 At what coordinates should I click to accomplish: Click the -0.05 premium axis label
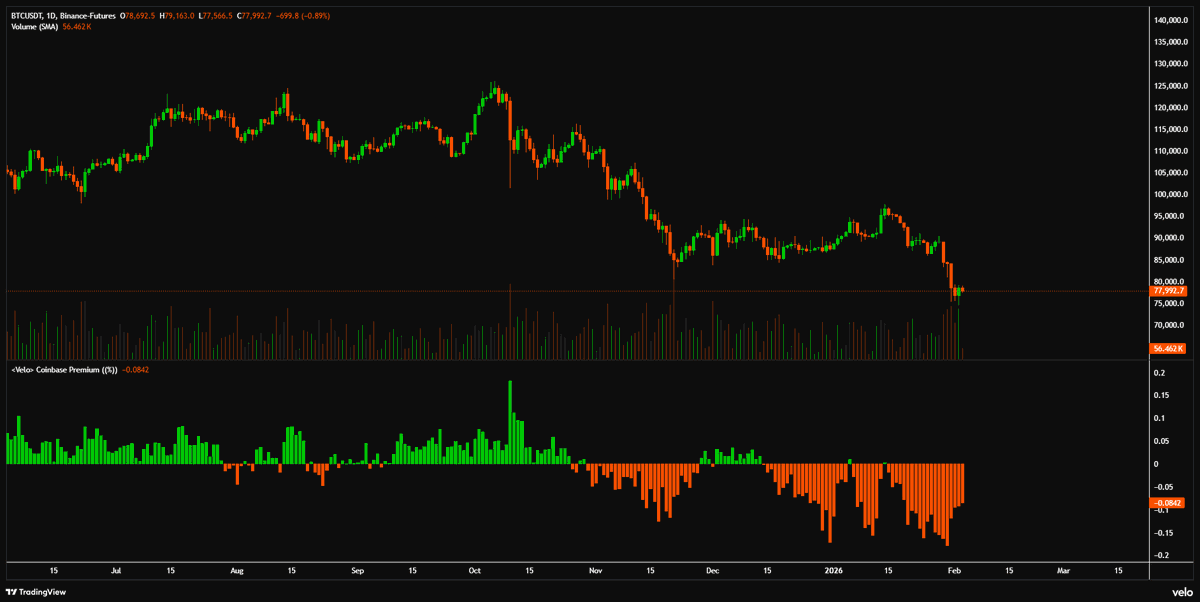[1162, 486]
